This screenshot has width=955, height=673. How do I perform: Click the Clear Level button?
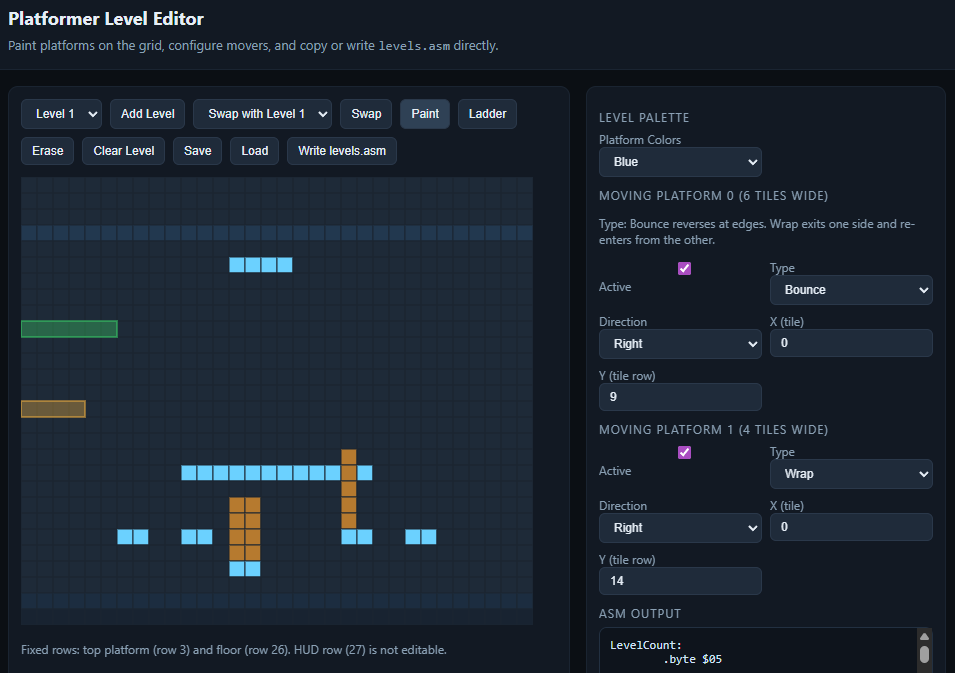pos(123,150)
